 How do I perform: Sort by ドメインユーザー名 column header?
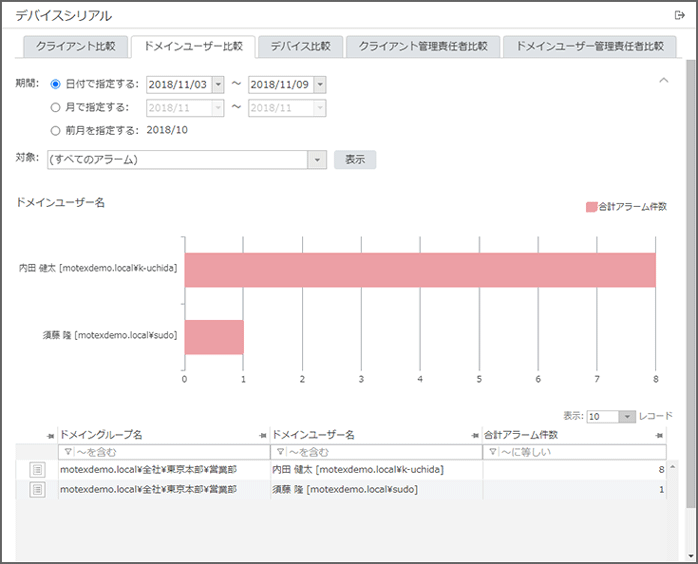[x=313, y=435]
